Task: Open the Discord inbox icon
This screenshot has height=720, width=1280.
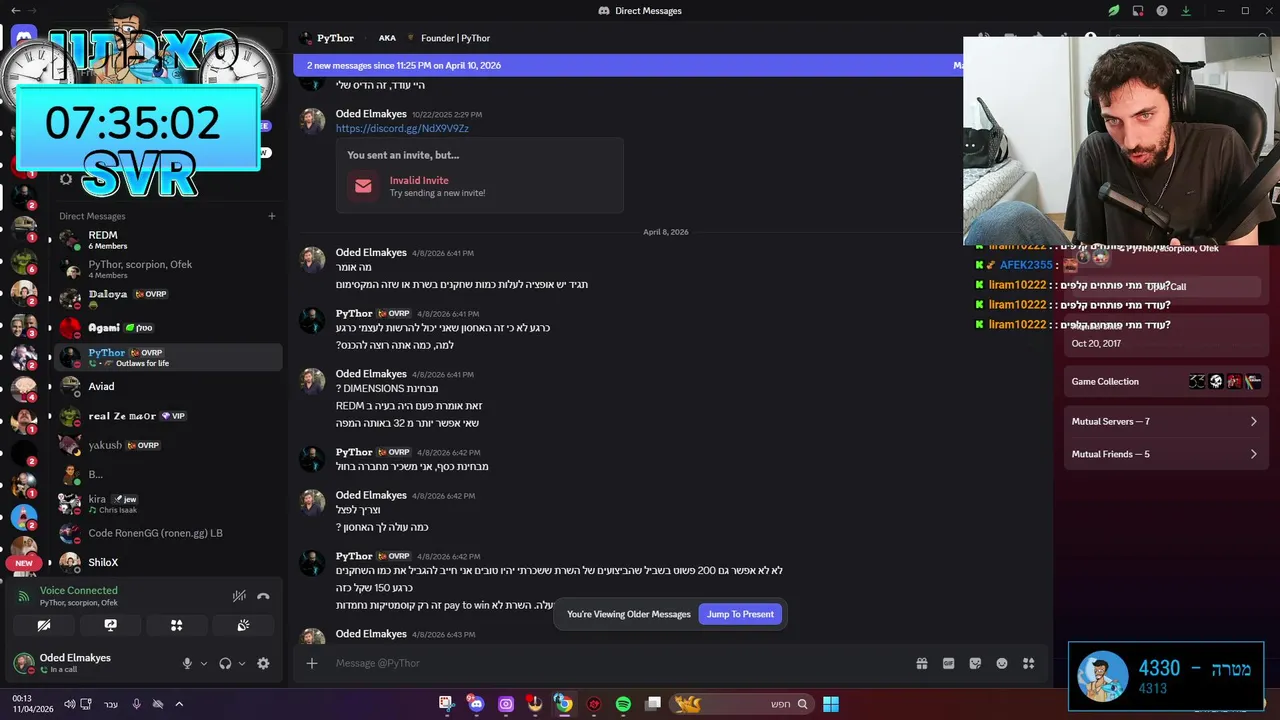Action: point(1138,11)
